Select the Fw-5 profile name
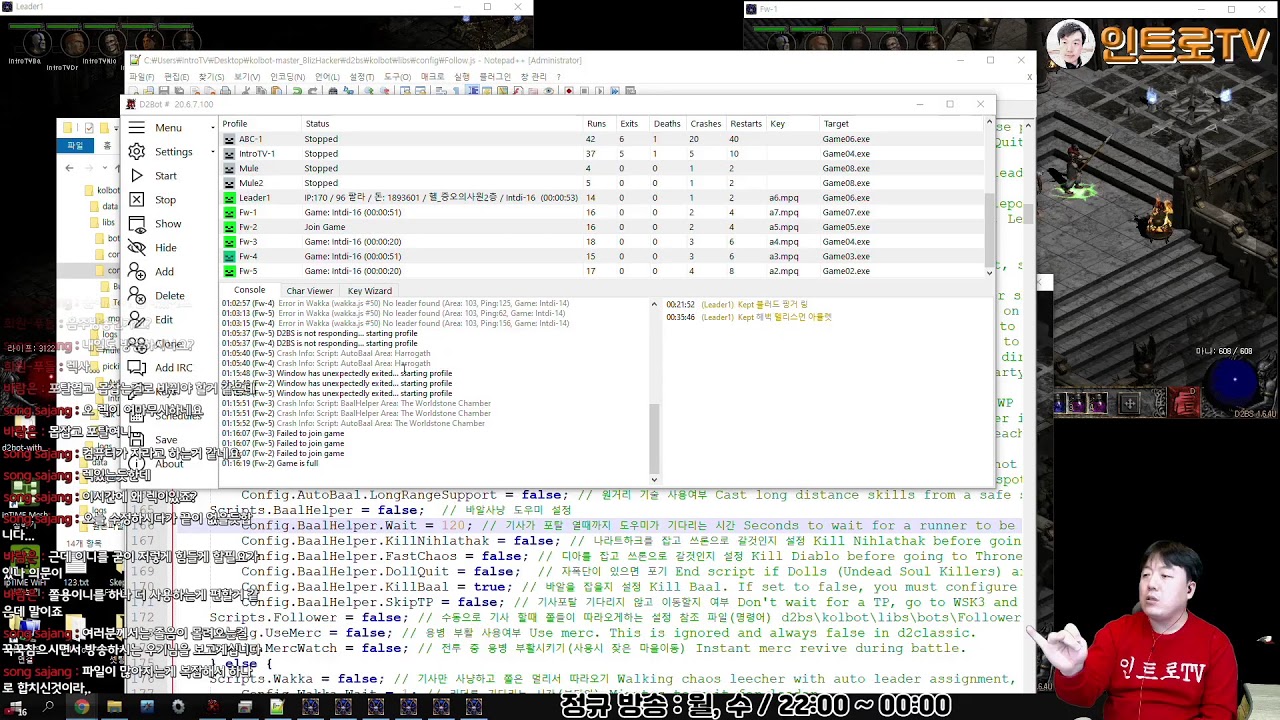This screenshot has width=1280, height=720. [248, 271]
